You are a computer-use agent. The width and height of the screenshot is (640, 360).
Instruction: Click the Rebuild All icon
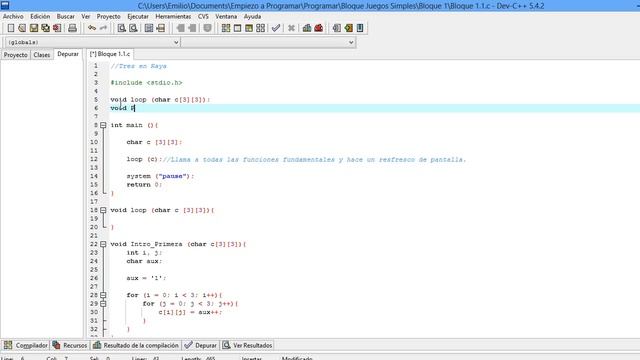(260, 28)
